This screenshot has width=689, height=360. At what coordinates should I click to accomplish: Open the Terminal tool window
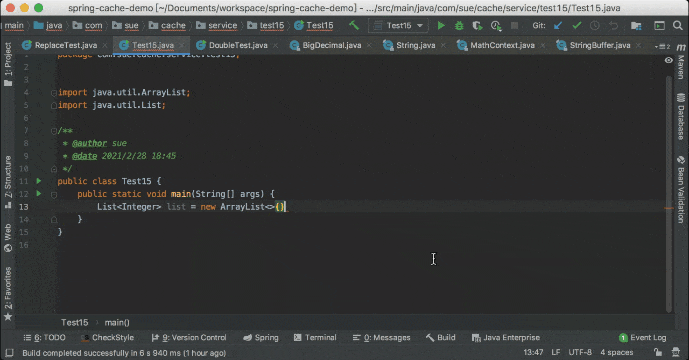315,338
